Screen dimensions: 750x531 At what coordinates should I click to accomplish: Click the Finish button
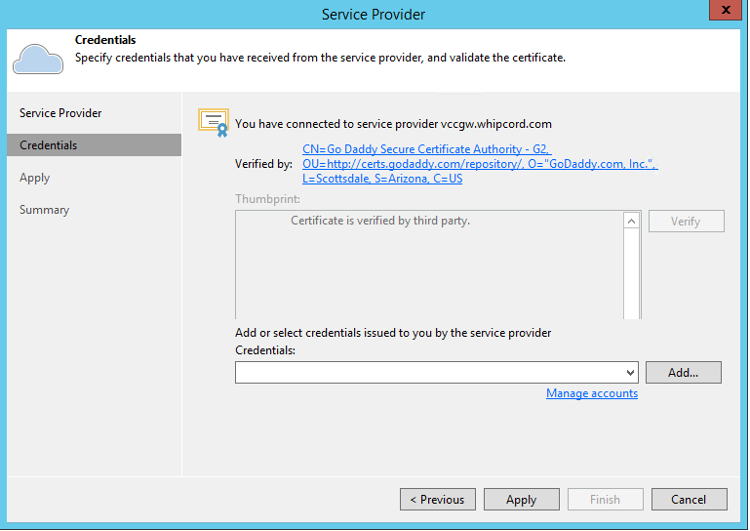(605, 499)
